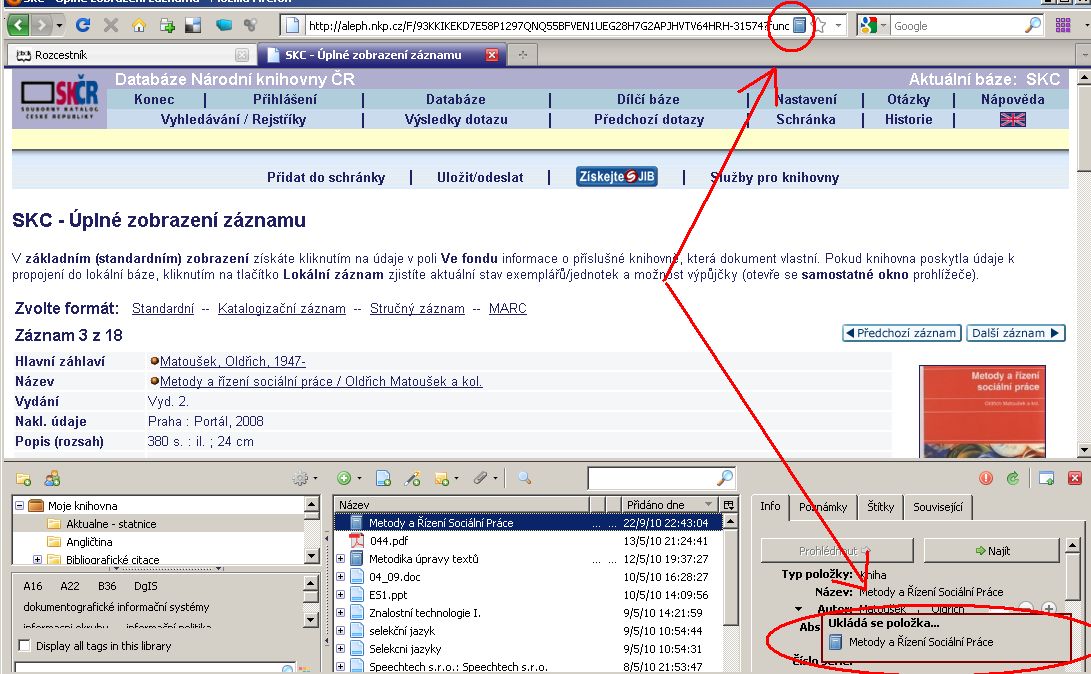Open the Zotero gear actions dropdown

[303, 479]
